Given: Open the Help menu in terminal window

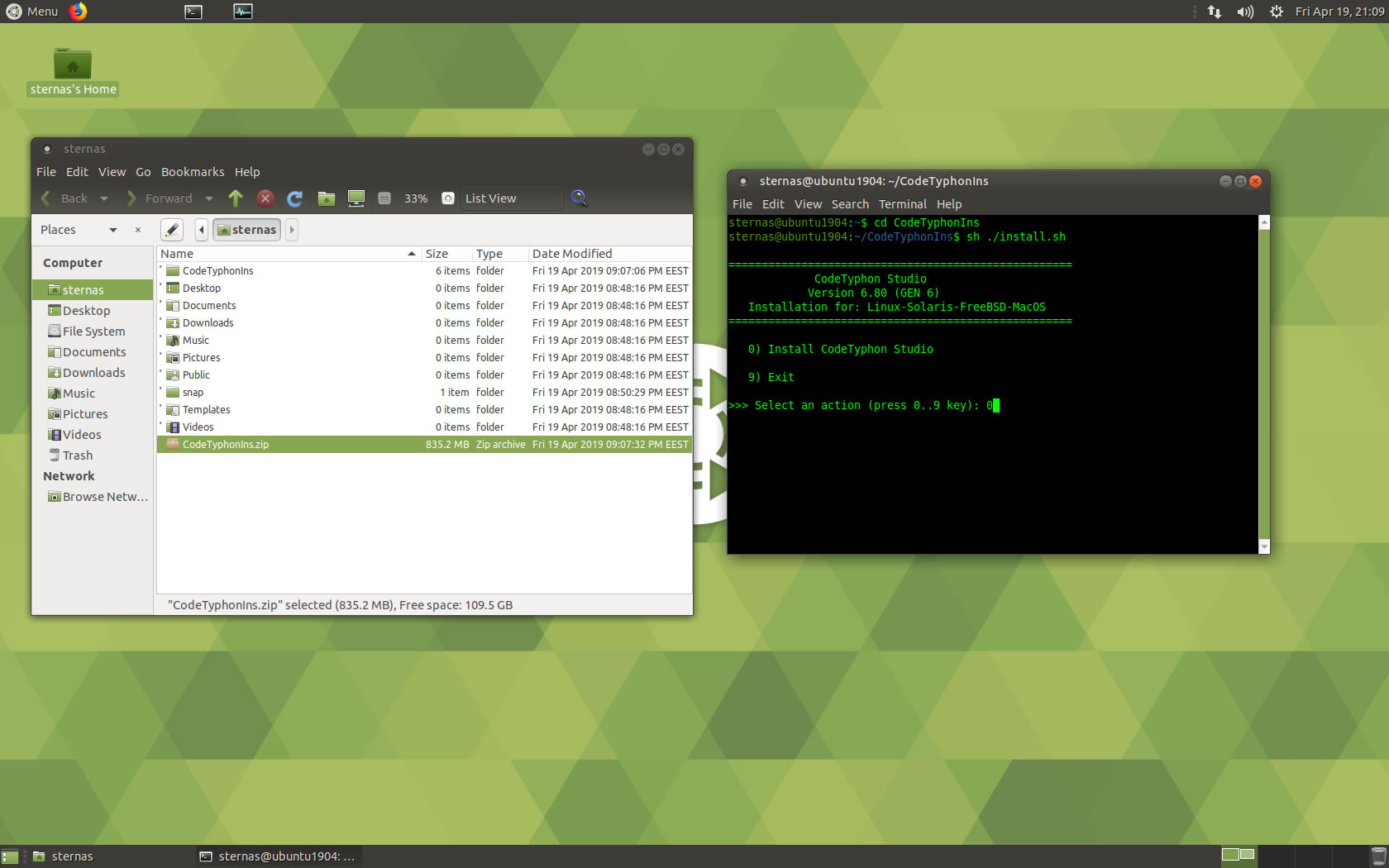Looking at the screenshot, I should pos(949,204).
